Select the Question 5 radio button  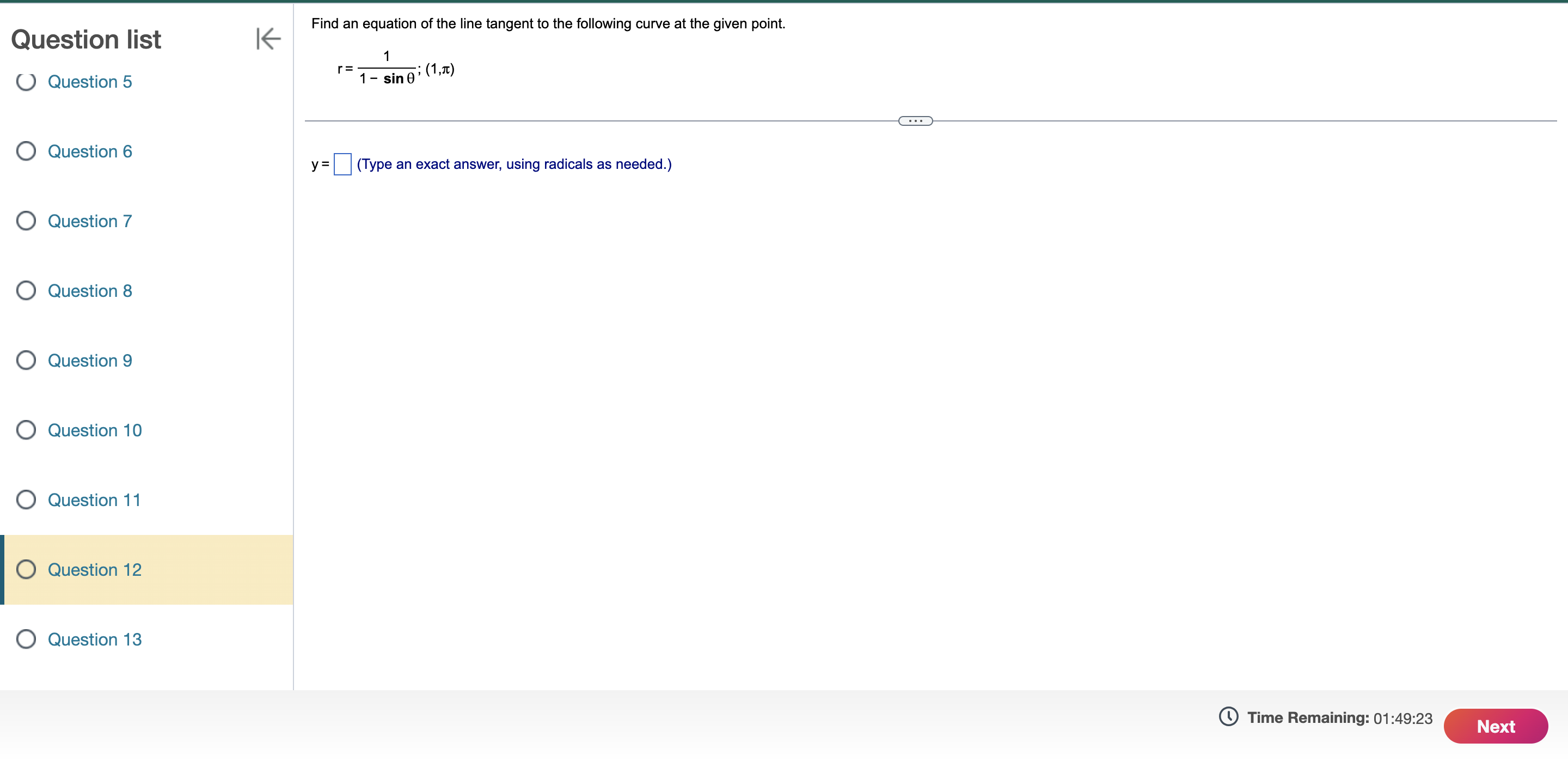point(25,82)
